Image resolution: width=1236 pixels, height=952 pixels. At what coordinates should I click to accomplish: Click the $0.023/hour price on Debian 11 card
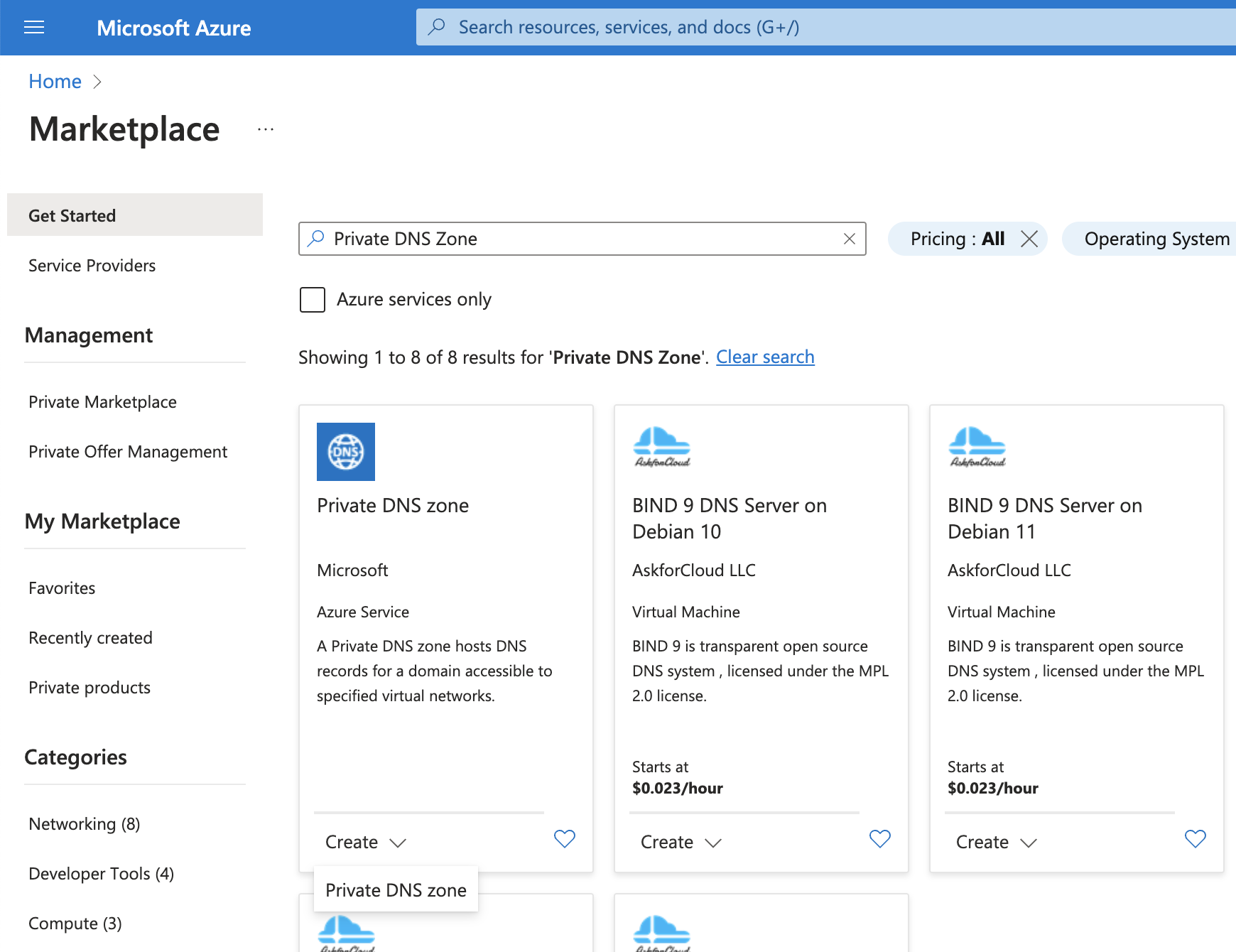[993, 789]
